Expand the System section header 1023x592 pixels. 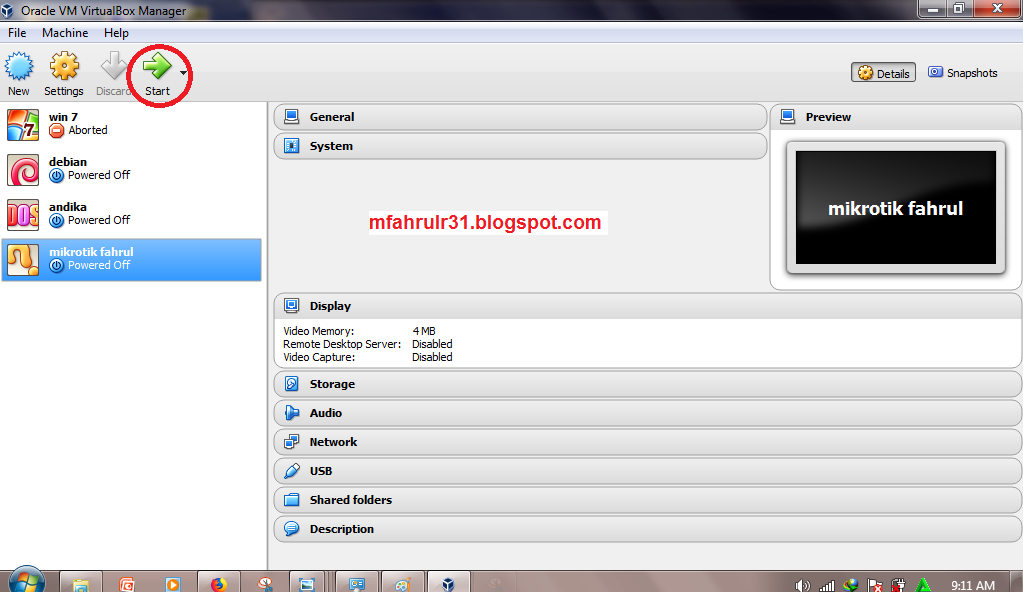coord(520,146)
